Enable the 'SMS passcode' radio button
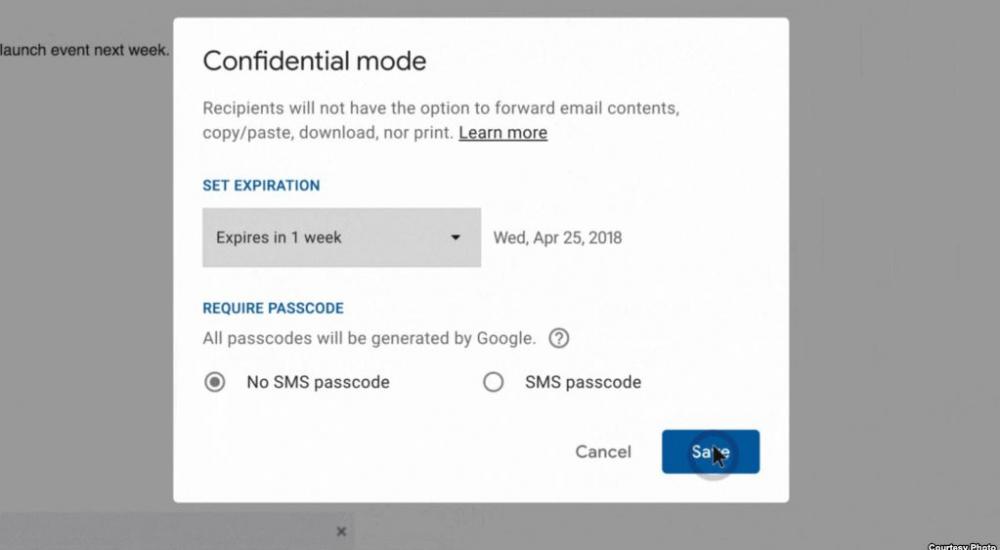 click(x=493, y=382)
